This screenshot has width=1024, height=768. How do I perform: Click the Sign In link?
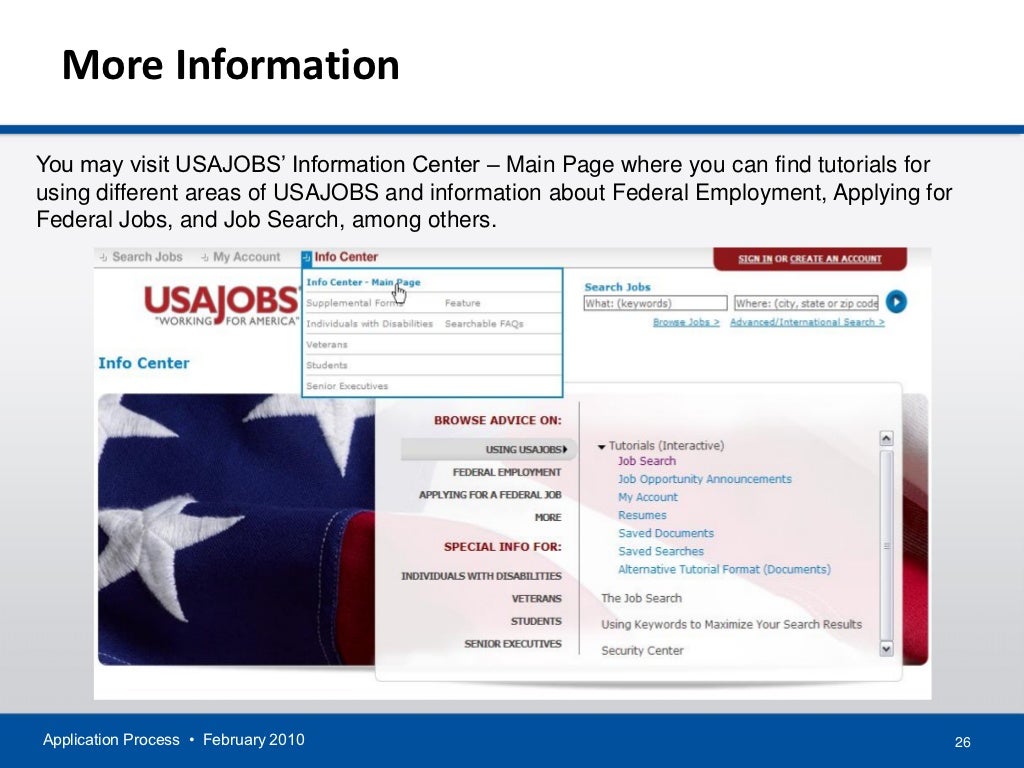point(755,259)
